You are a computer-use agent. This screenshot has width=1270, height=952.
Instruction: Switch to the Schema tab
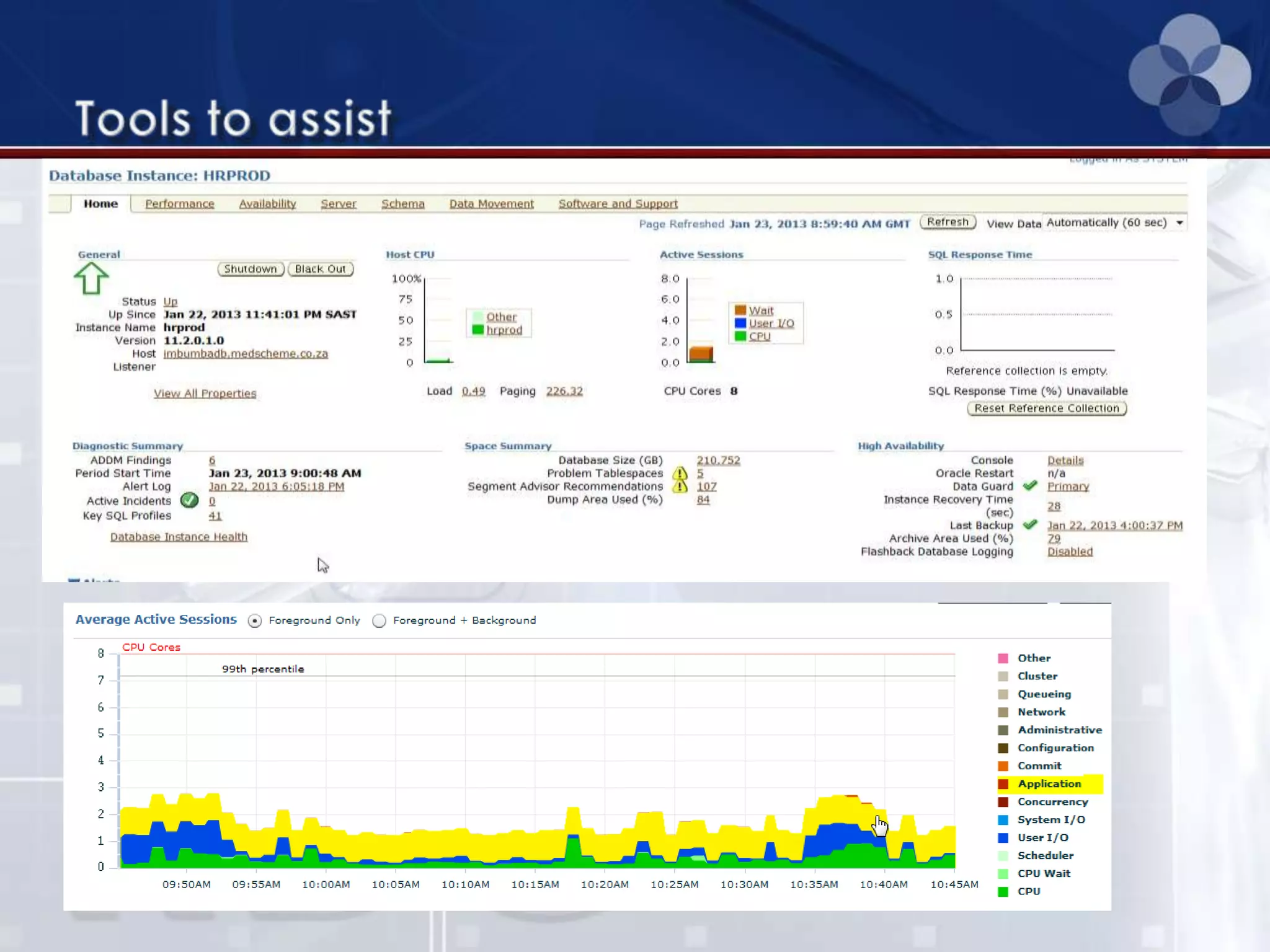pos(402,204)
